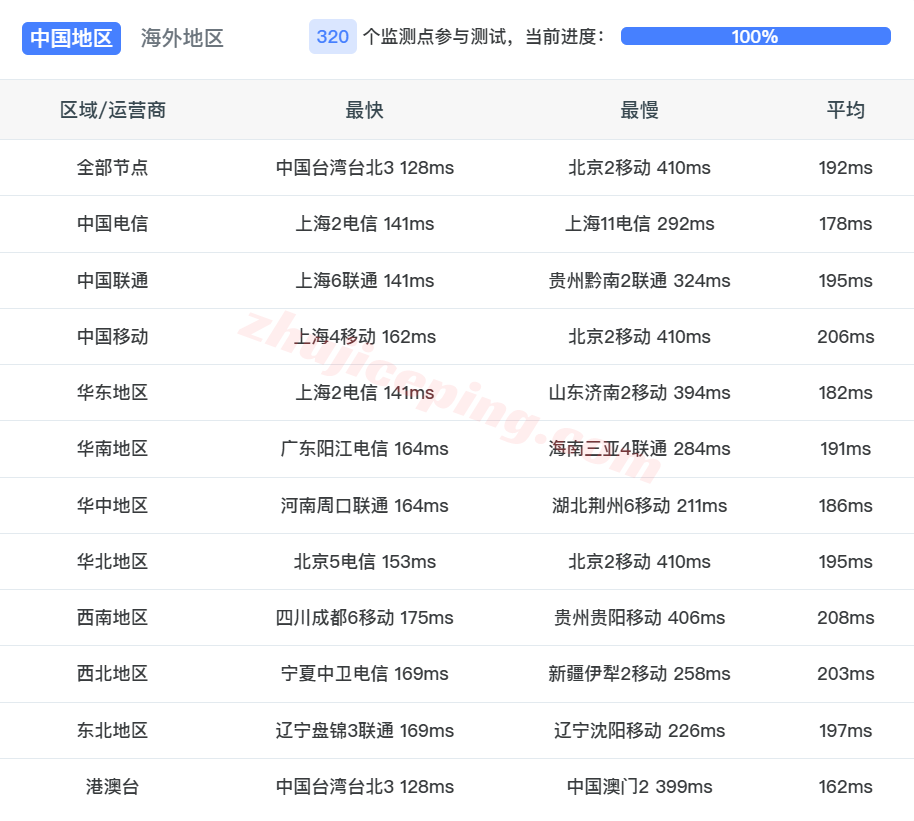914x821 pixels.
Task: Click the 162ms average value
Action: 845,787
